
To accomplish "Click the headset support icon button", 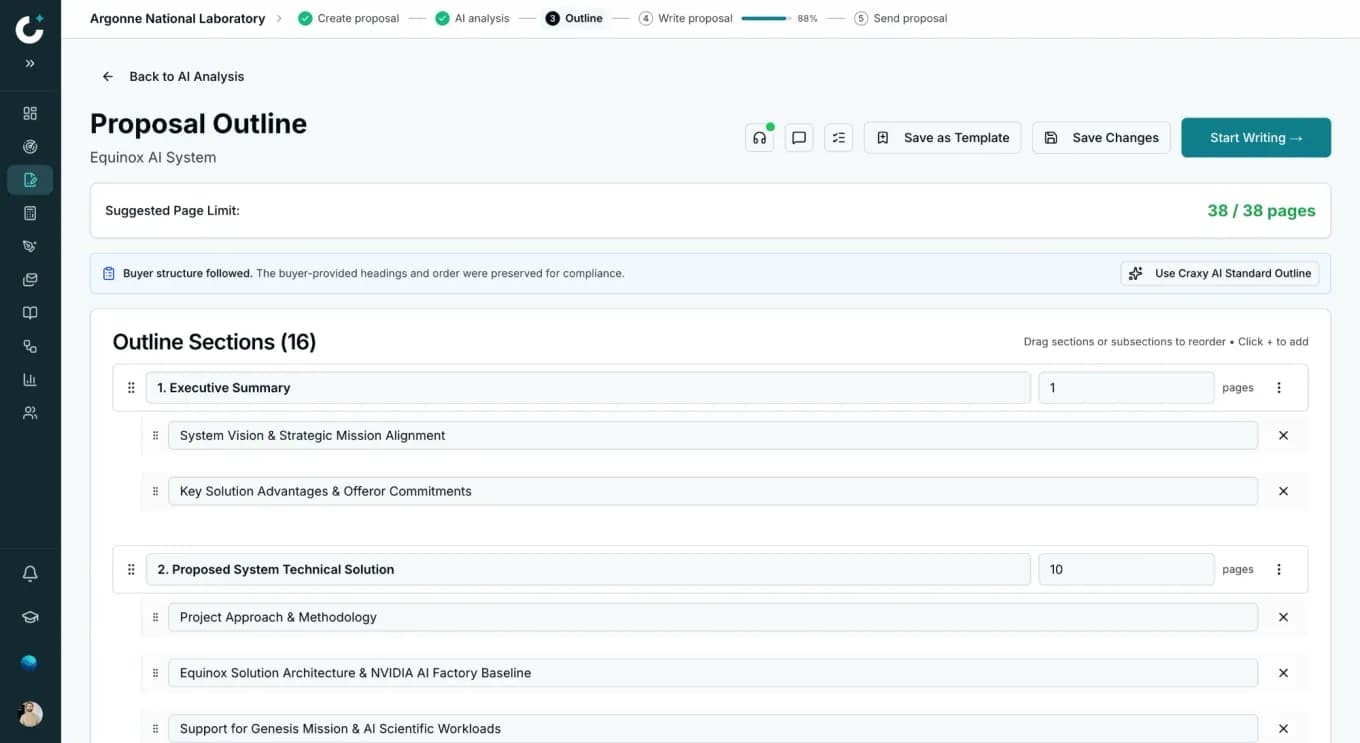I will click(x=760, y=138).
